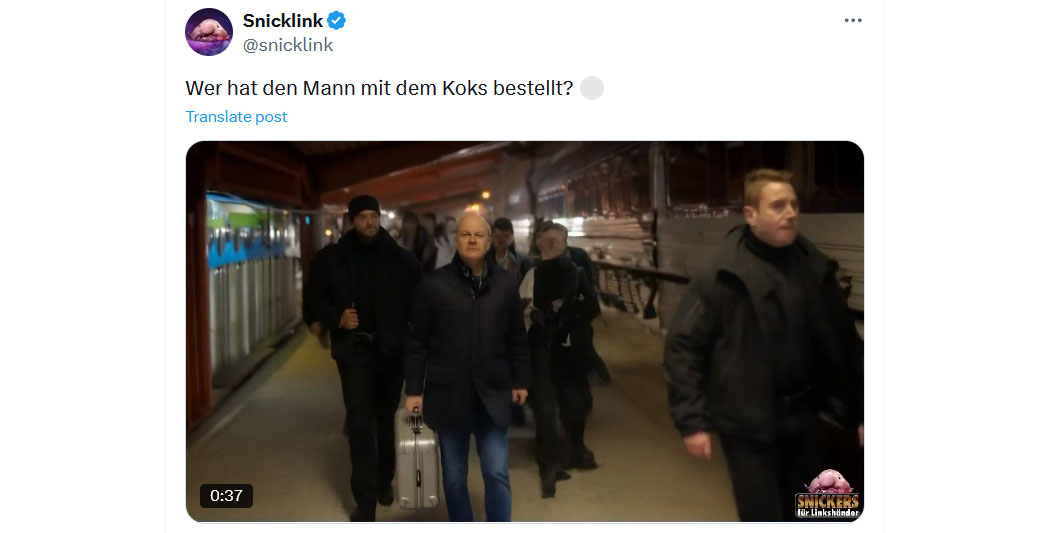Click the silver suitcase in the video

coord(418,459)
